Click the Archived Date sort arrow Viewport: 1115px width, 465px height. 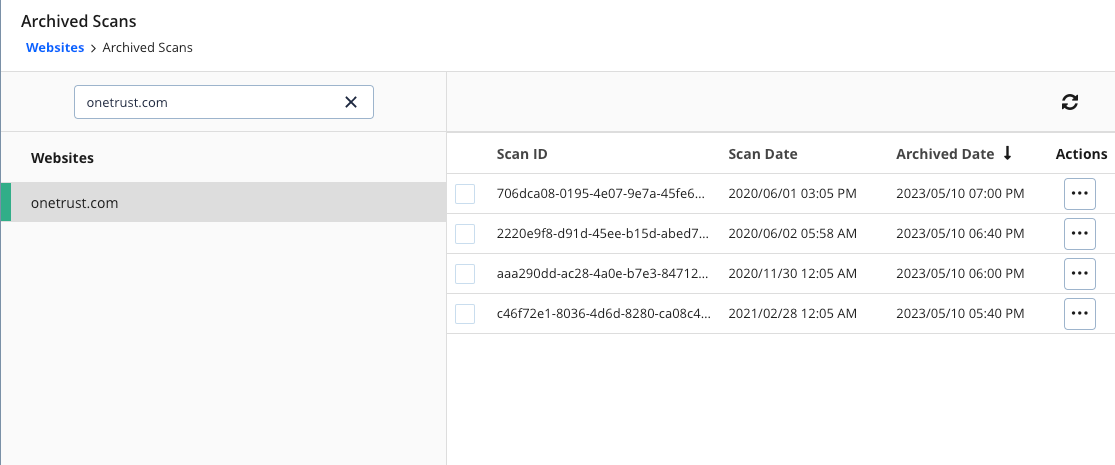(1007, 154)
